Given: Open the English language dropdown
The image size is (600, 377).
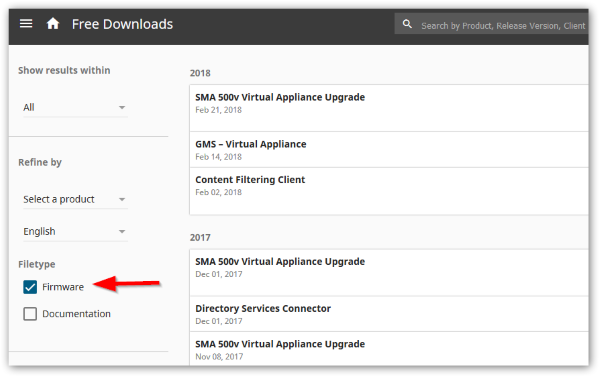Looking at the screenshot, I should click(x=75, y=232).
